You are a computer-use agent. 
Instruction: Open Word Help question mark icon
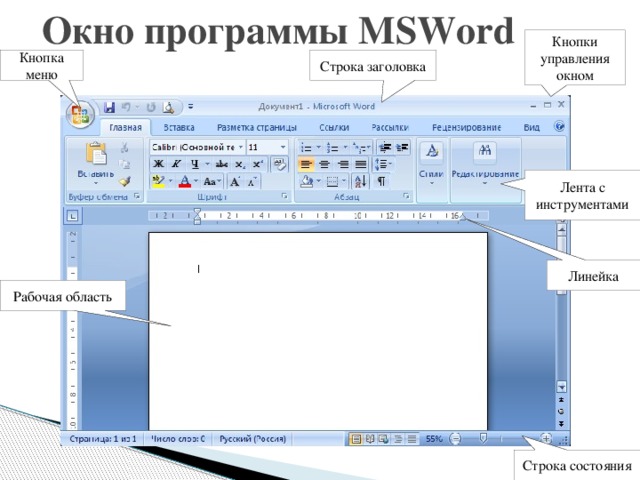pyautogui.click(x=559, y=126)
